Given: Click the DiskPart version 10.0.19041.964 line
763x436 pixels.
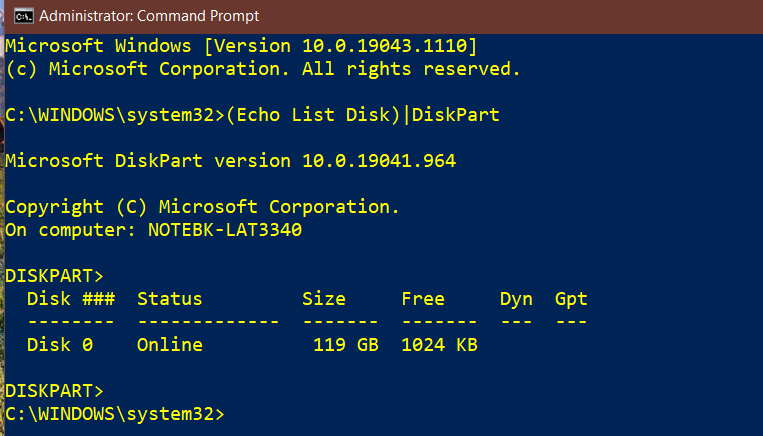Looking at the screenshot, I should pos(231,161).
